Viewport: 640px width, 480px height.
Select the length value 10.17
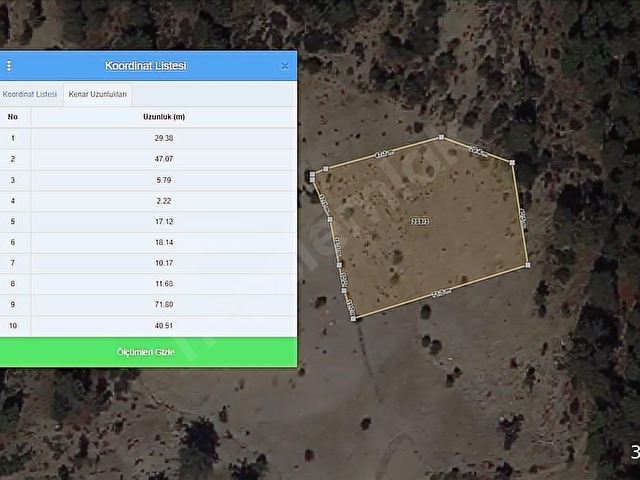pyautogui.click(x=164, y=263)
